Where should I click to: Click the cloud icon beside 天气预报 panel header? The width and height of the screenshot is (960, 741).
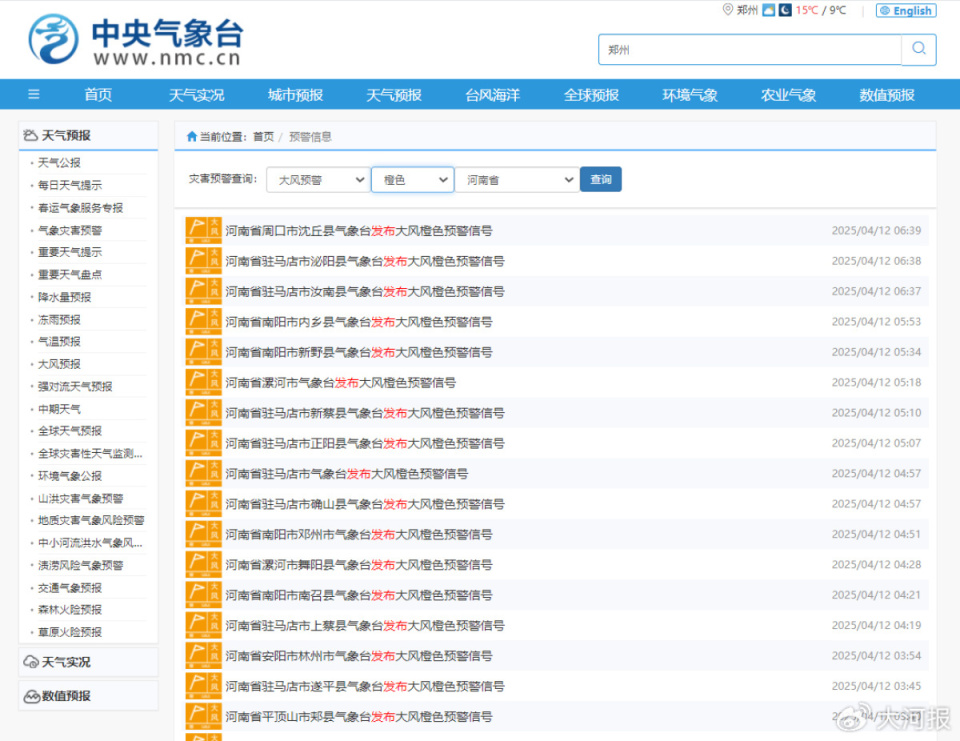pyautogui.click(x=31, y=133)
